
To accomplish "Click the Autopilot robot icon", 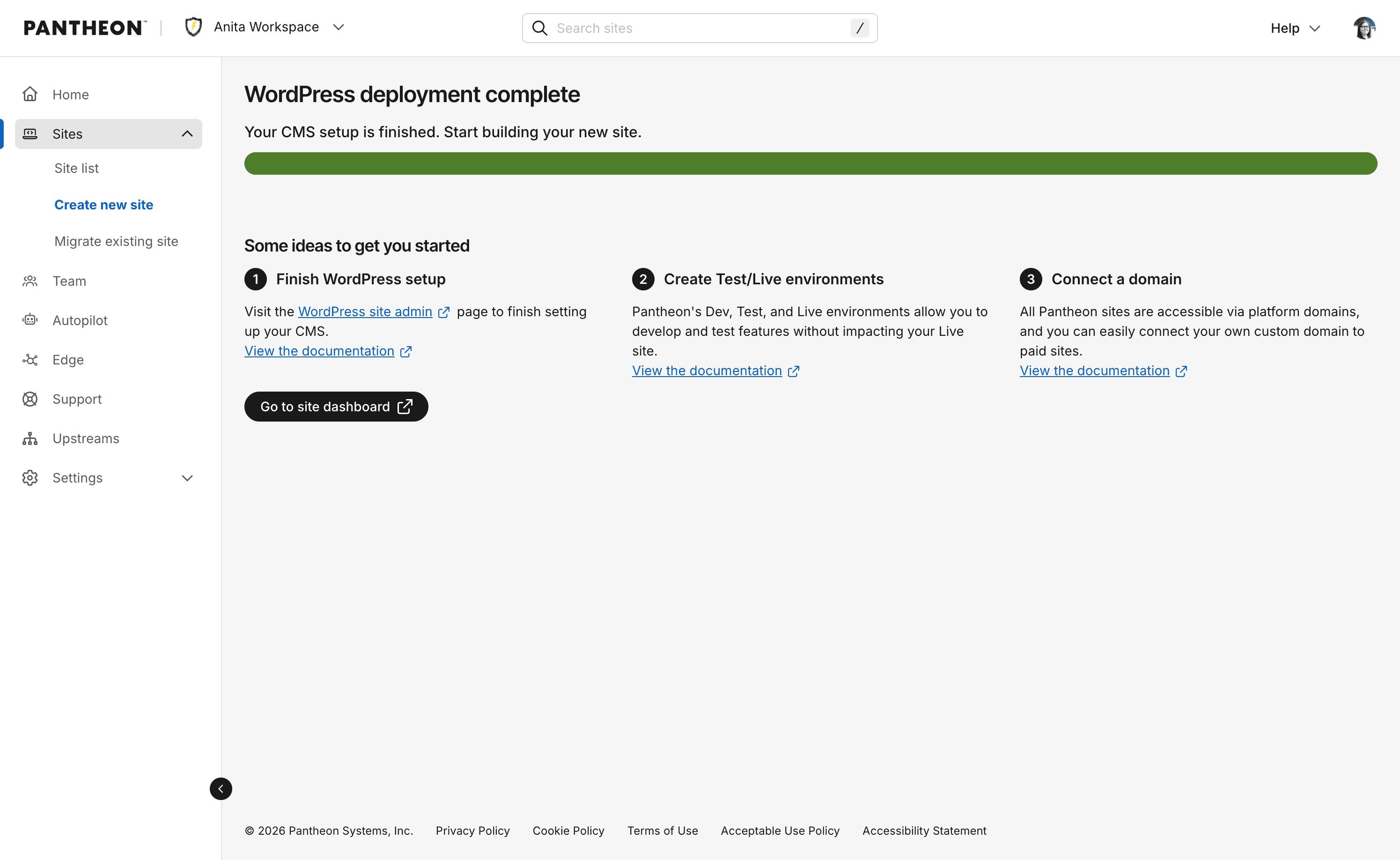I will [29, 320].
